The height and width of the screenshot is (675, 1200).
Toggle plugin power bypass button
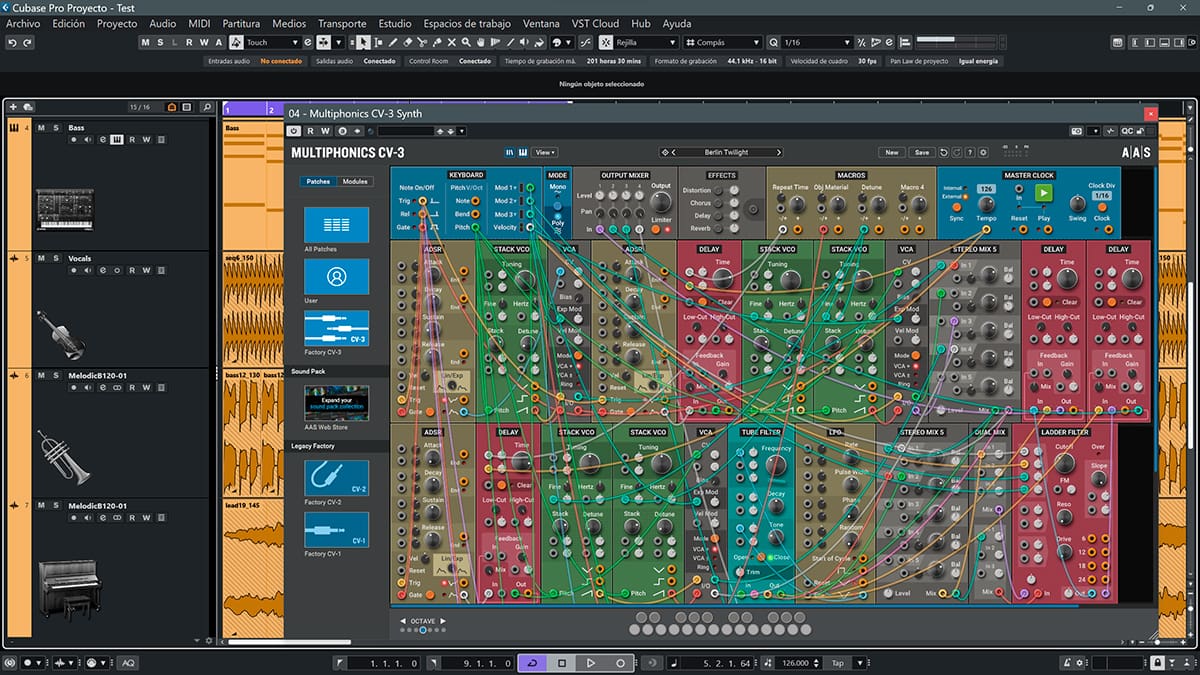point(295,131)
